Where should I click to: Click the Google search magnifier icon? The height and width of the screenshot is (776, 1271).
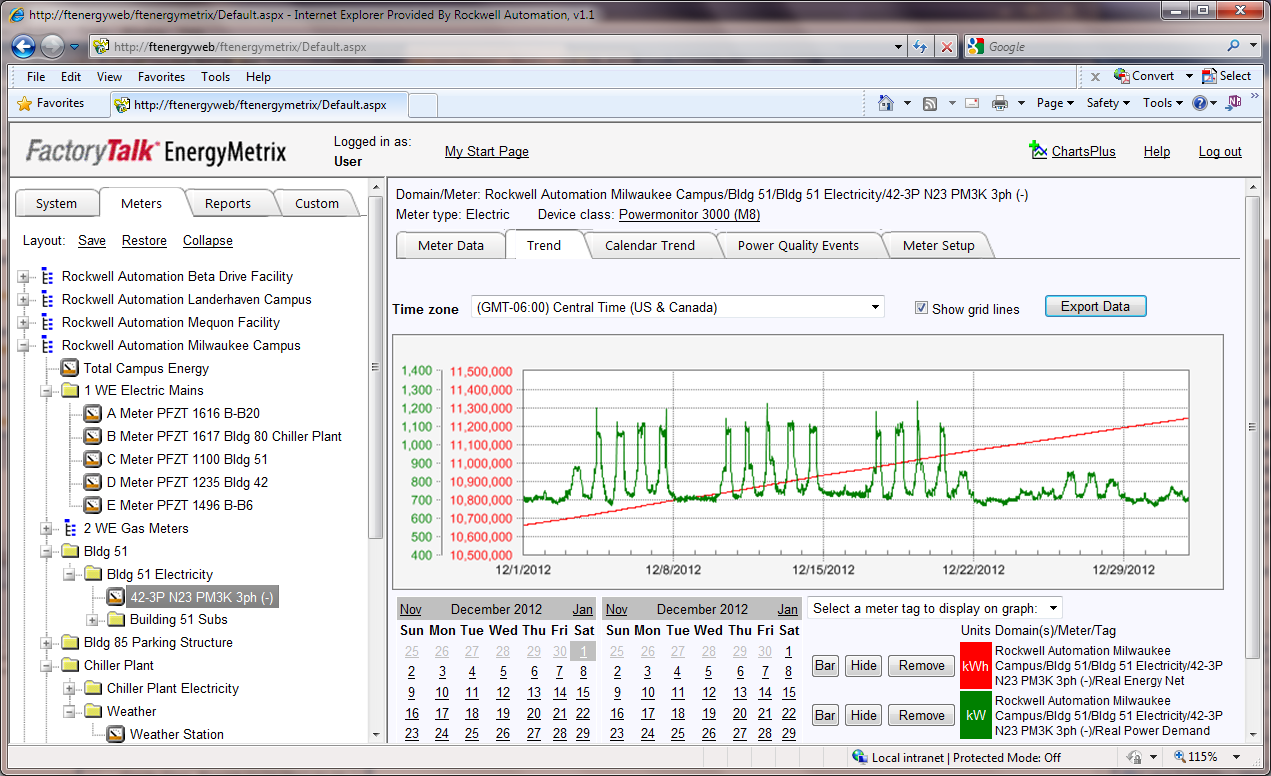point(1234,46)
